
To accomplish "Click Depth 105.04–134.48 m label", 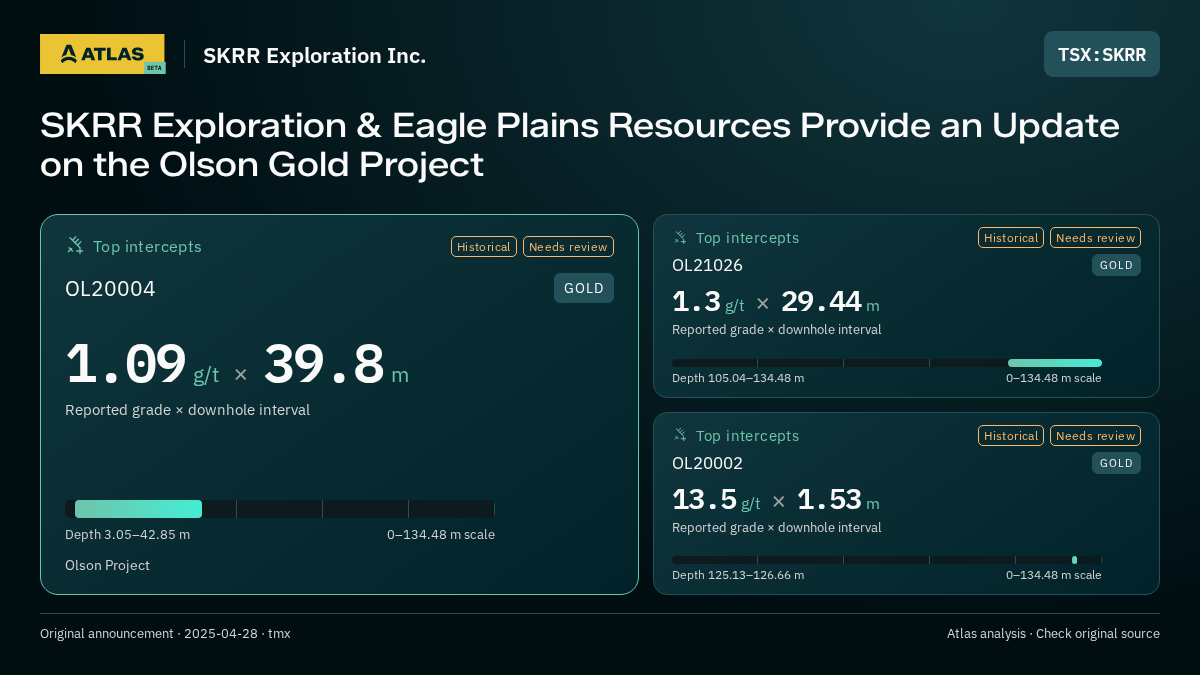I will tap(738, 378).
